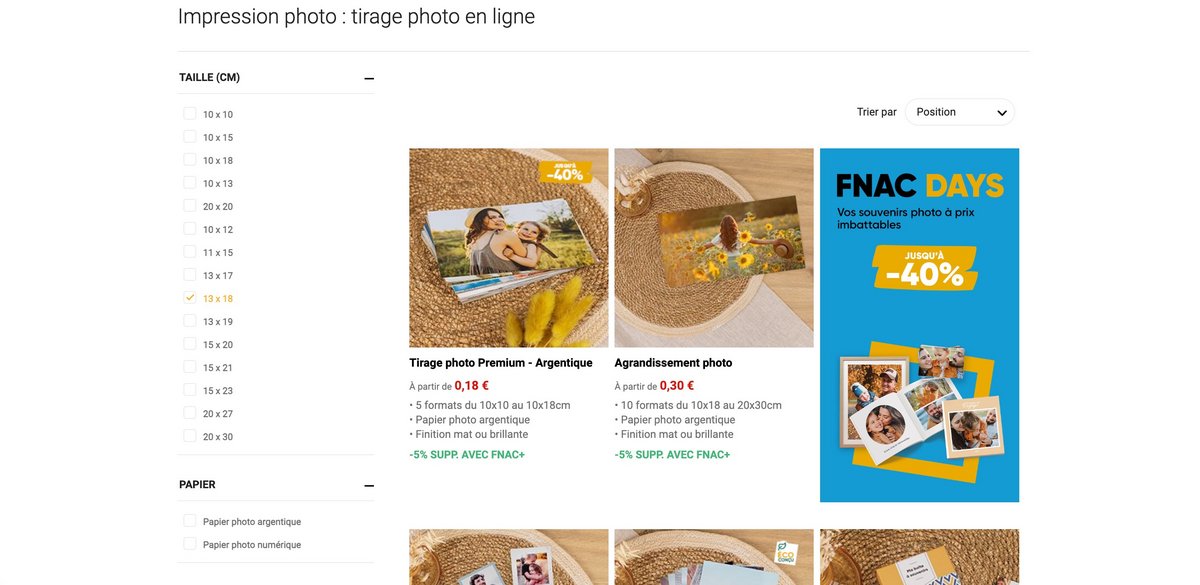Check the 15 x 21 size filter
Viewport: 1200px width, 585px height.
pos(190,367)
